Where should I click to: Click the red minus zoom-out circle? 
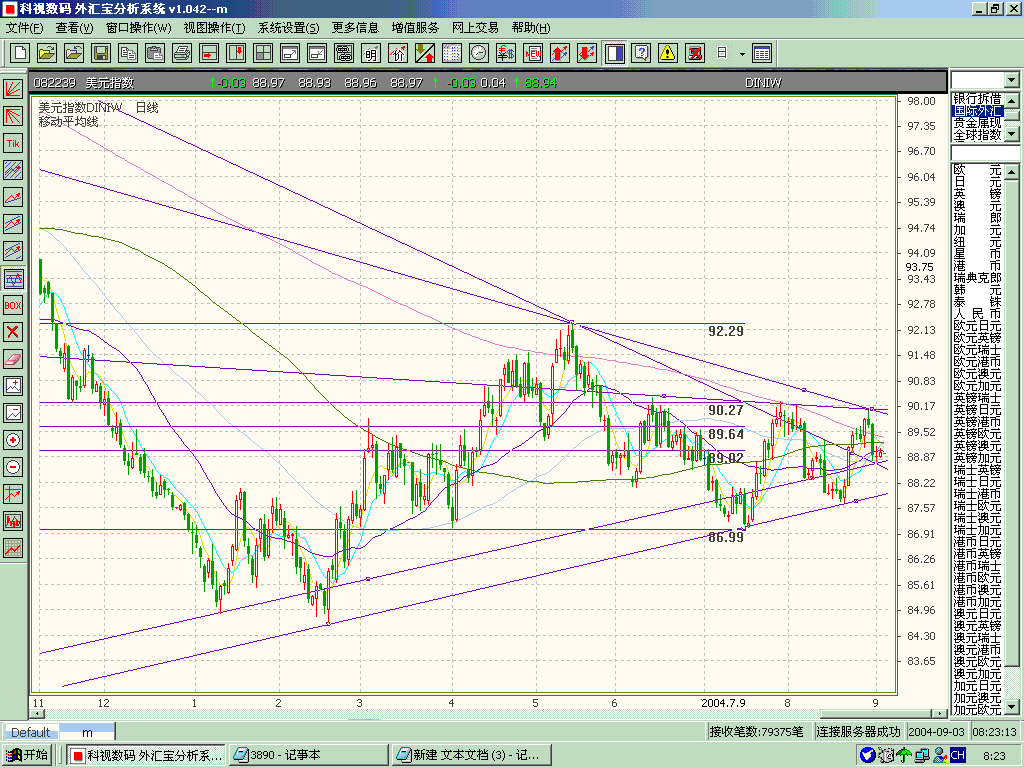tap(13, 467)
